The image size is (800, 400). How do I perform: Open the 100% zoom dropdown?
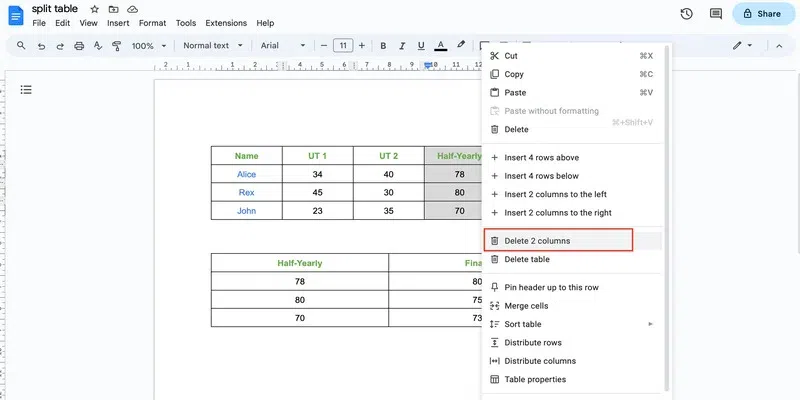pyautogui.click(x=149, y=46)
